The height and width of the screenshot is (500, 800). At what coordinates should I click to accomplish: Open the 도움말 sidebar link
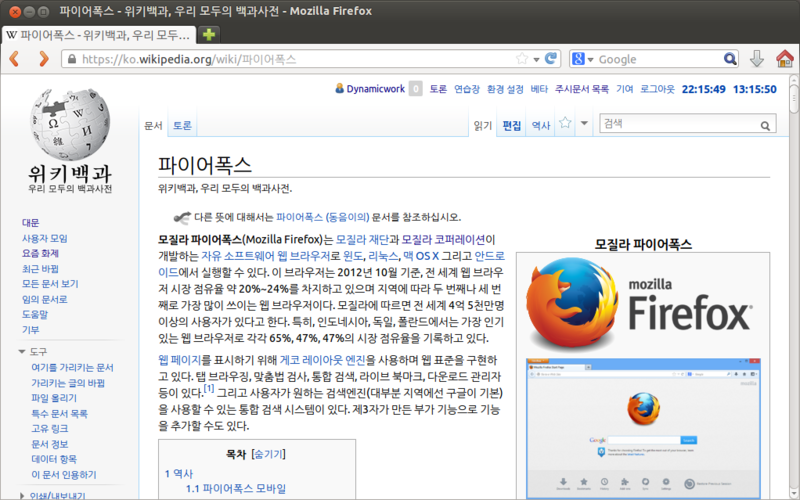tap(35, 314)
